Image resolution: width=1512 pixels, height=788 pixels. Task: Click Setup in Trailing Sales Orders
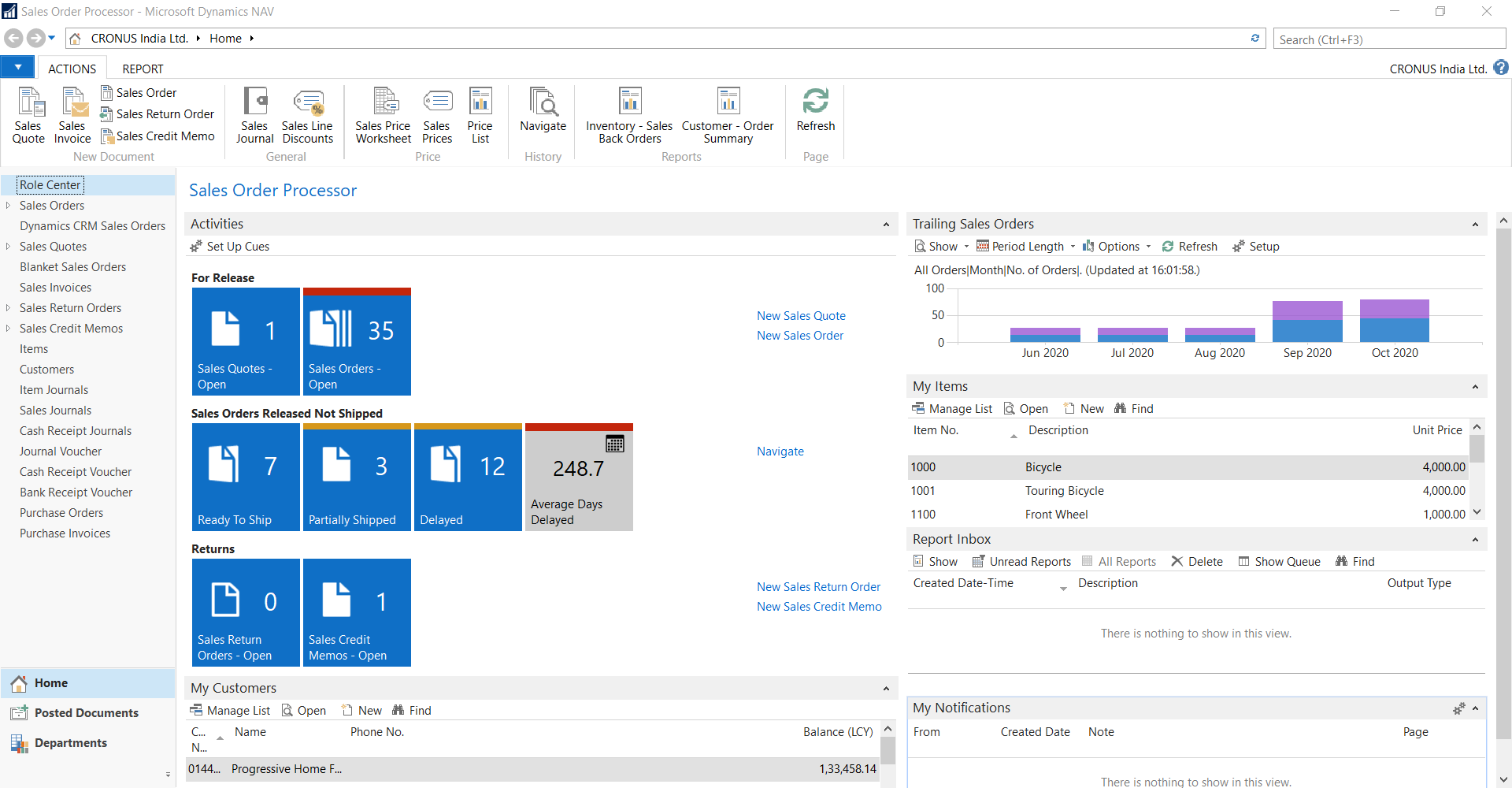1256,247
